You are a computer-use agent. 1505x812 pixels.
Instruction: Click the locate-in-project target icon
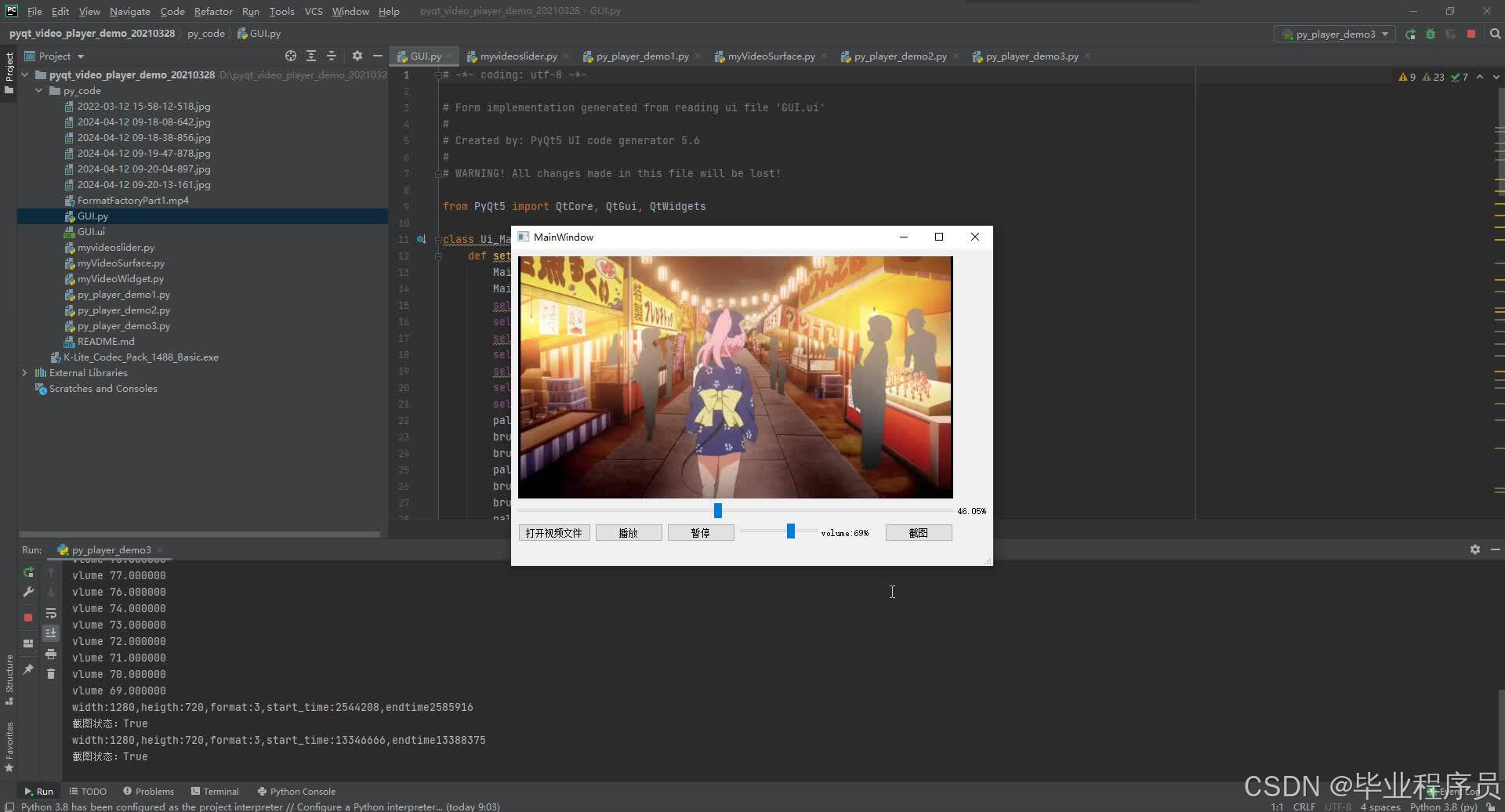[x=291, y=56]
